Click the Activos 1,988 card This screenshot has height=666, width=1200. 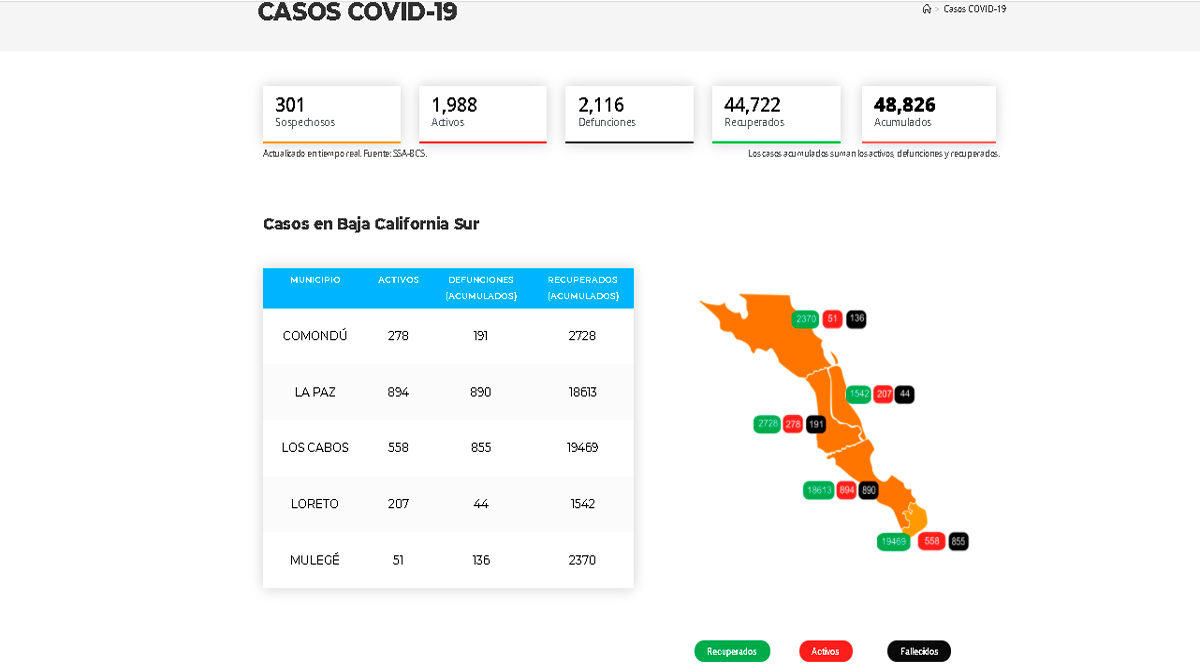point(482,111)
